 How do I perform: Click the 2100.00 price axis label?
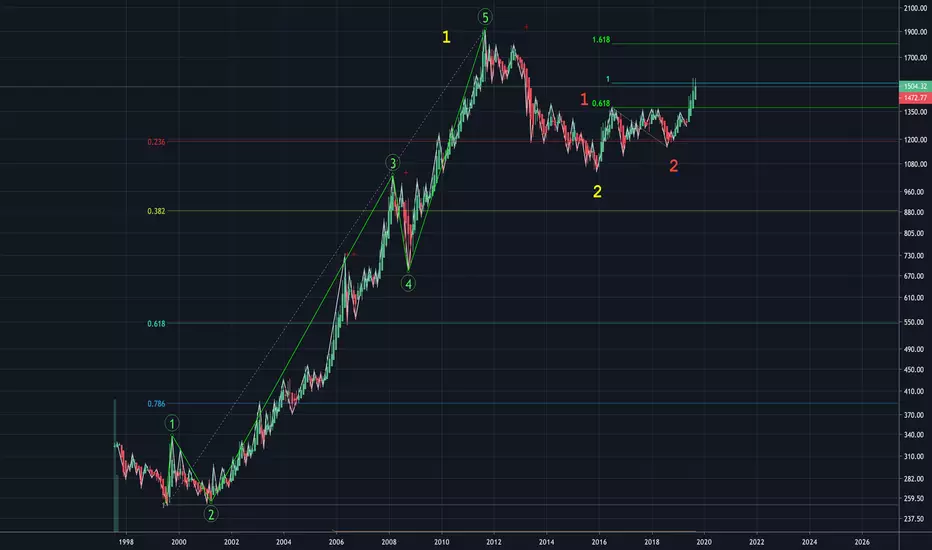[915, 8]
